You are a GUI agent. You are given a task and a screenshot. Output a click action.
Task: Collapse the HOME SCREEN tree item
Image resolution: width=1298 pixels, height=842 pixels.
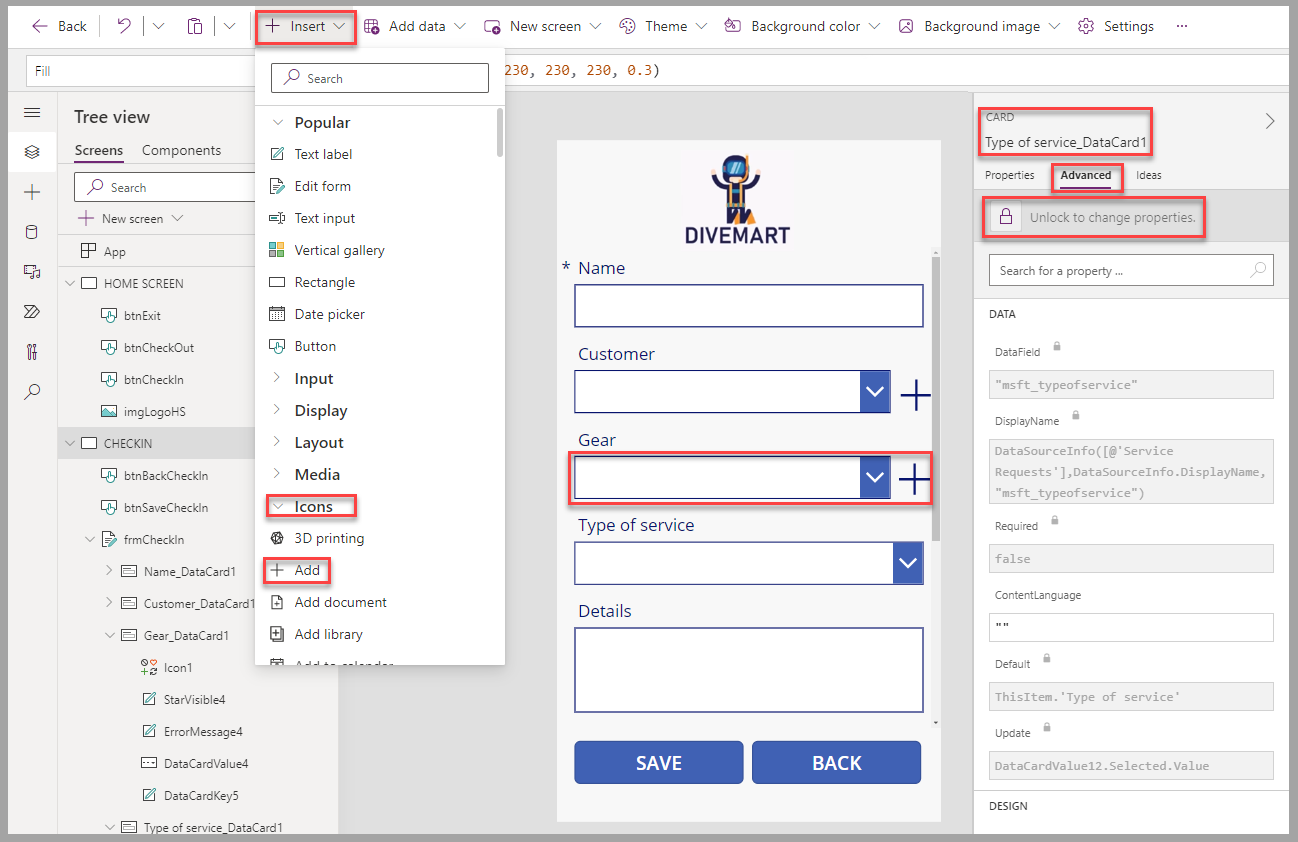click(x=69, y=283)
